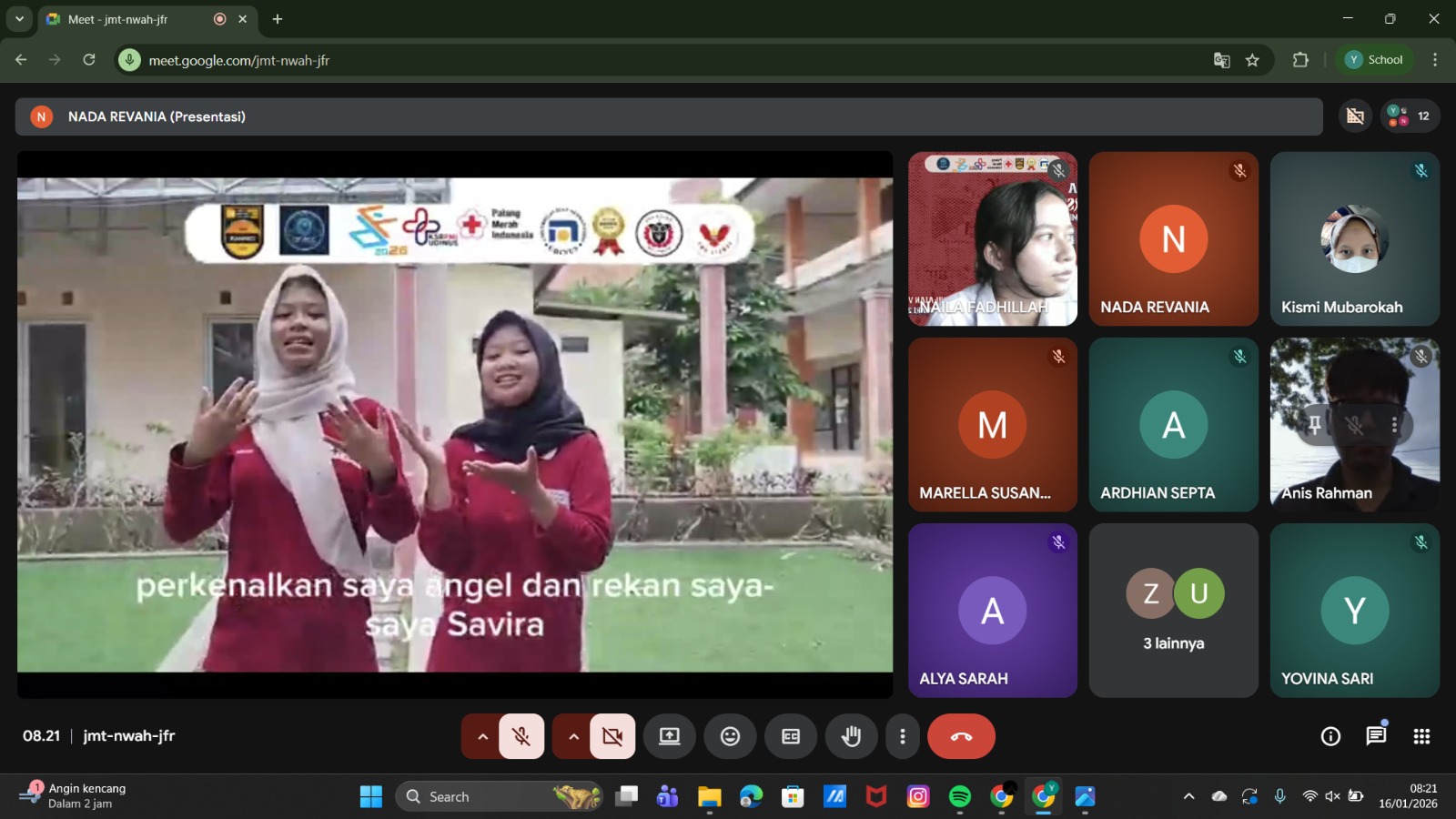The width and height of the screenshot is (1456, 819).
Task: Click the tile showing 3 lainnya
Action: [1173, 610]
